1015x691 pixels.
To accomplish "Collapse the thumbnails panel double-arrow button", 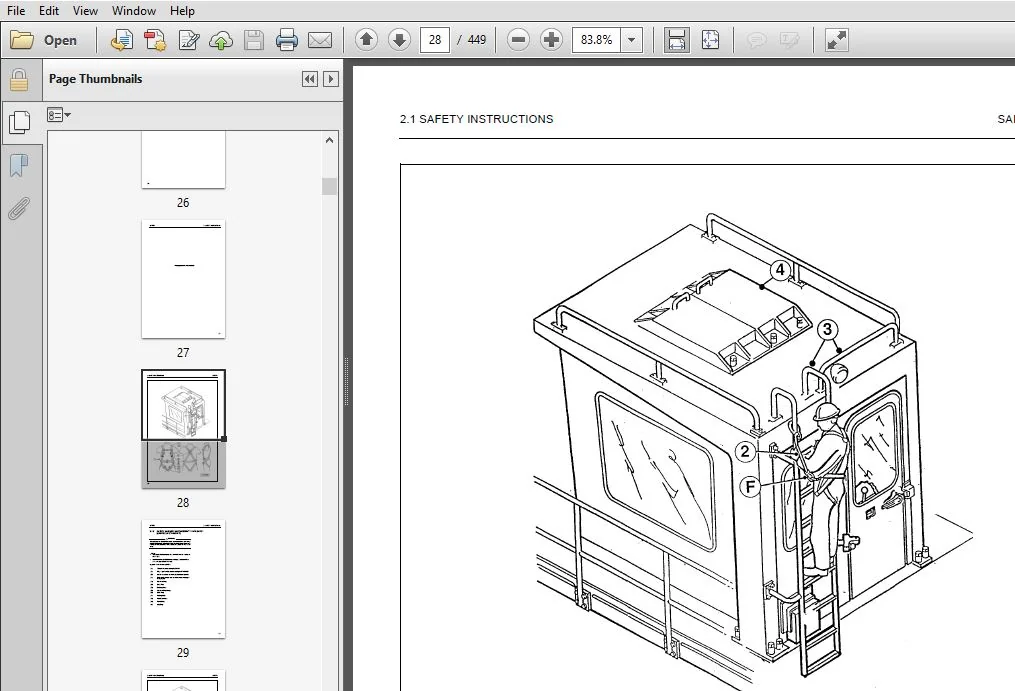I will tap(309, 79).
